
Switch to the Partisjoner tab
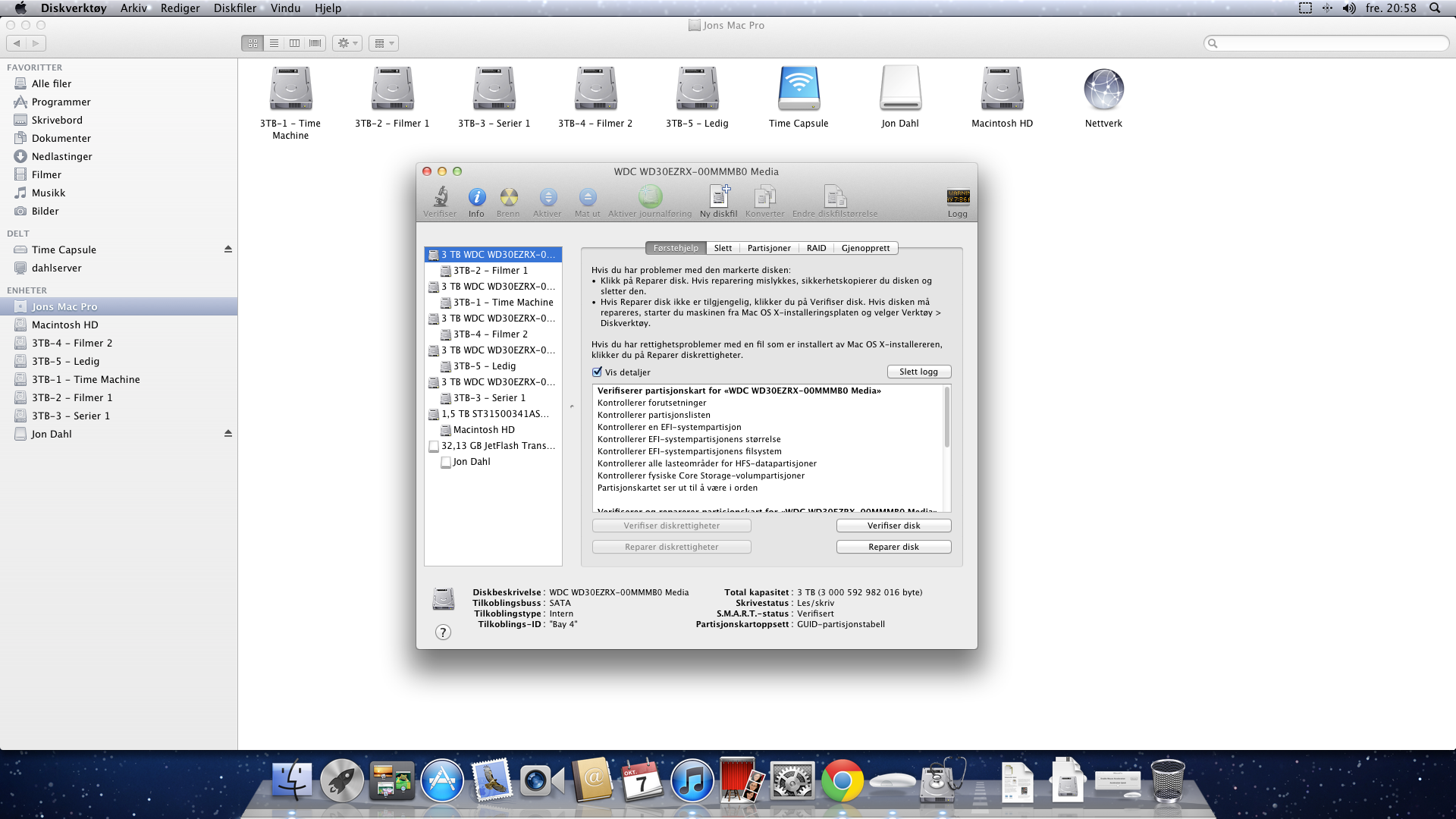point(769,248)
